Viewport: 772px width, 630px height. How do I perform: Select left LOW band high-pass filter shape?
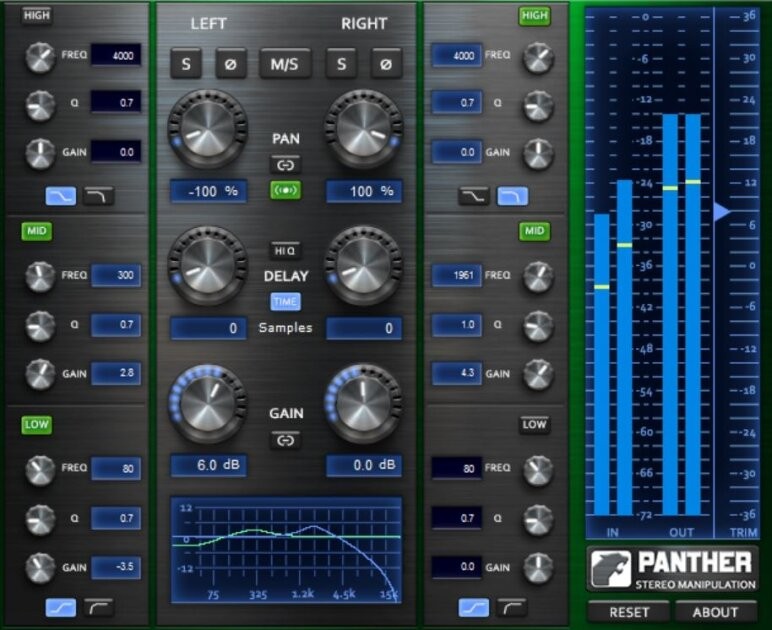pyautogui.click(x=99, y=608)
